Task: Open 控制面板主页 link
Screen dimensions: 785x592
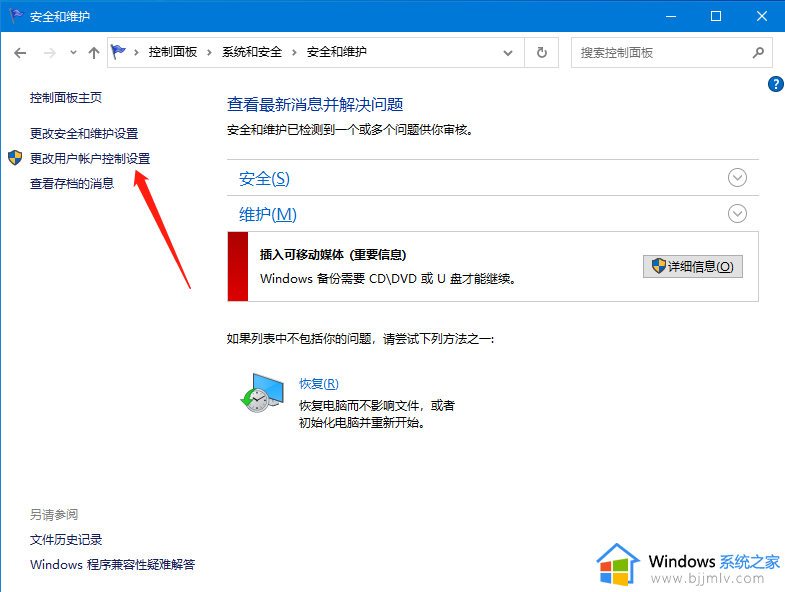Action: click(66, 98)
